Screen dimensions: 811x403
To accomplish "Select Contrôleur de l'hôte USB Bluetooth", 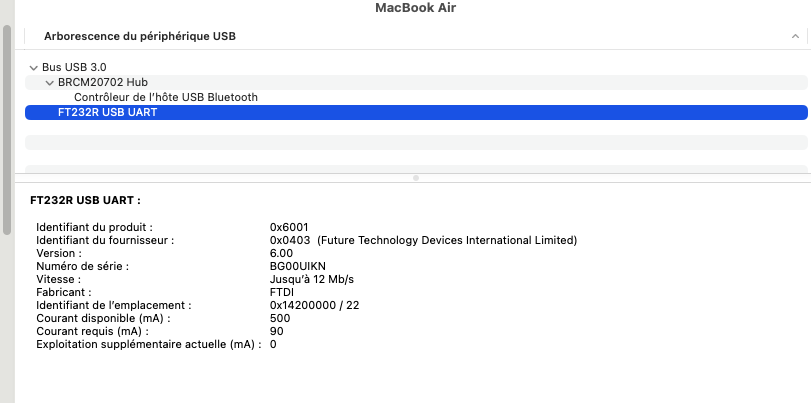I will [166, 97].
